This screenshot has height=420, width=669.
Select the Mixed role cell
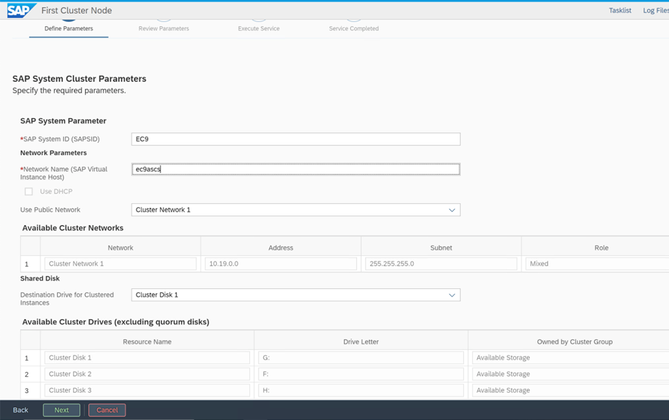click(597, 264)
